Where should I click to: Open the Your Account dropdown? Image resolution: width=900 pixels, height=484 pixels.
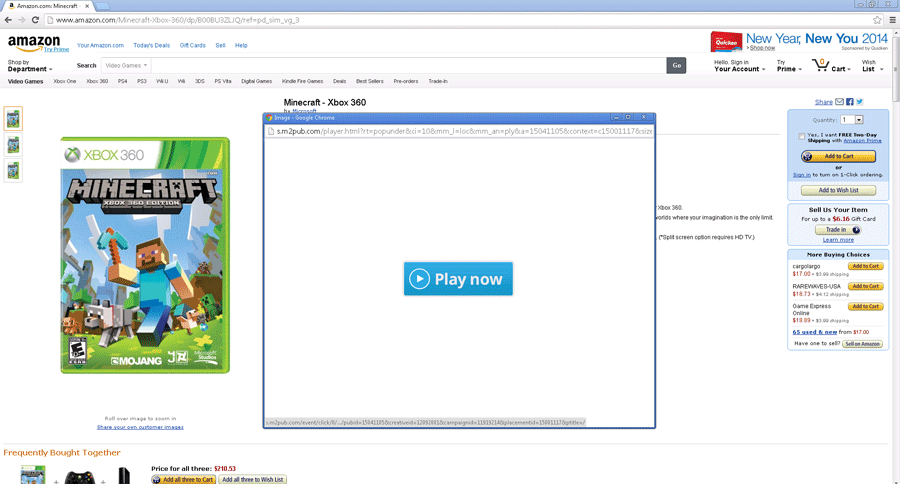(x=739, y=69)
